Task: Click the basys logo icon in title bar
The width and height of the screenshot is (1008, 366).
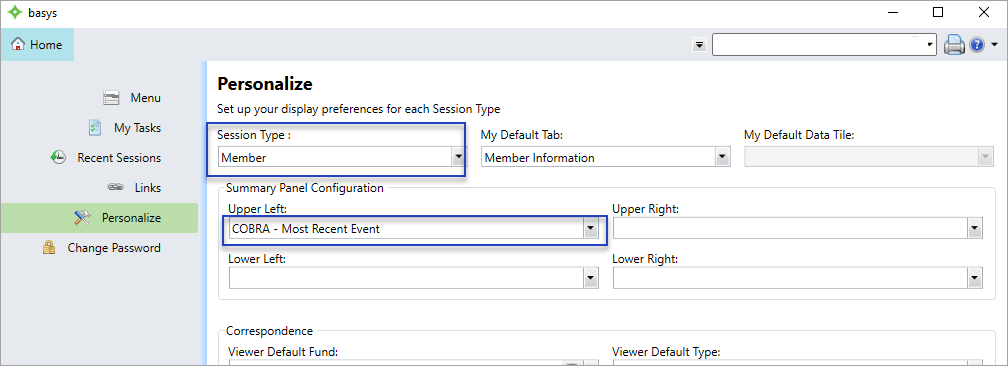Action: coord(15,13)
